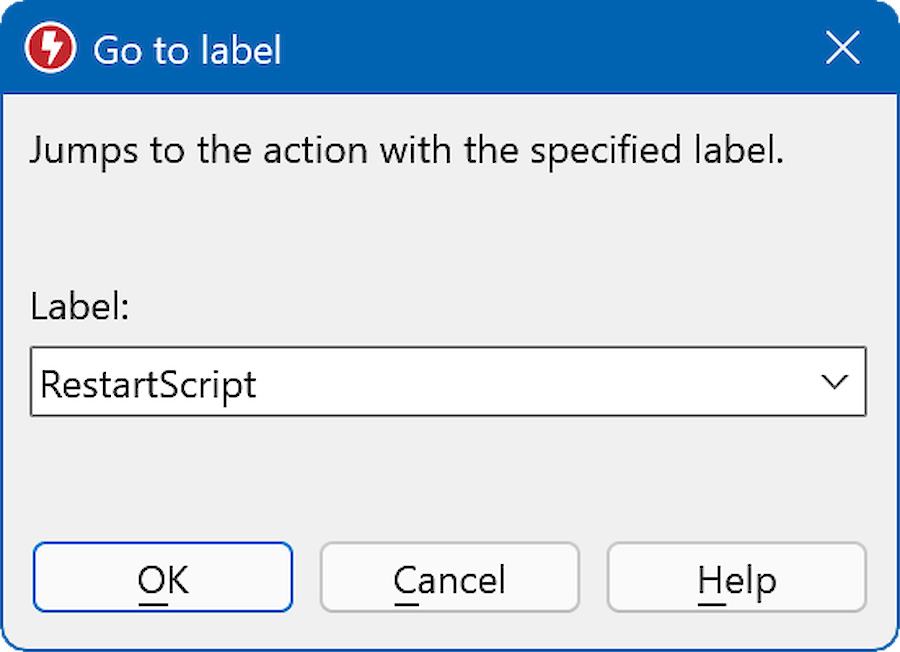The width and height of the screenshot is (900, 652).
Task: Click the word Cancel on middle button
Action: point(449,579)
